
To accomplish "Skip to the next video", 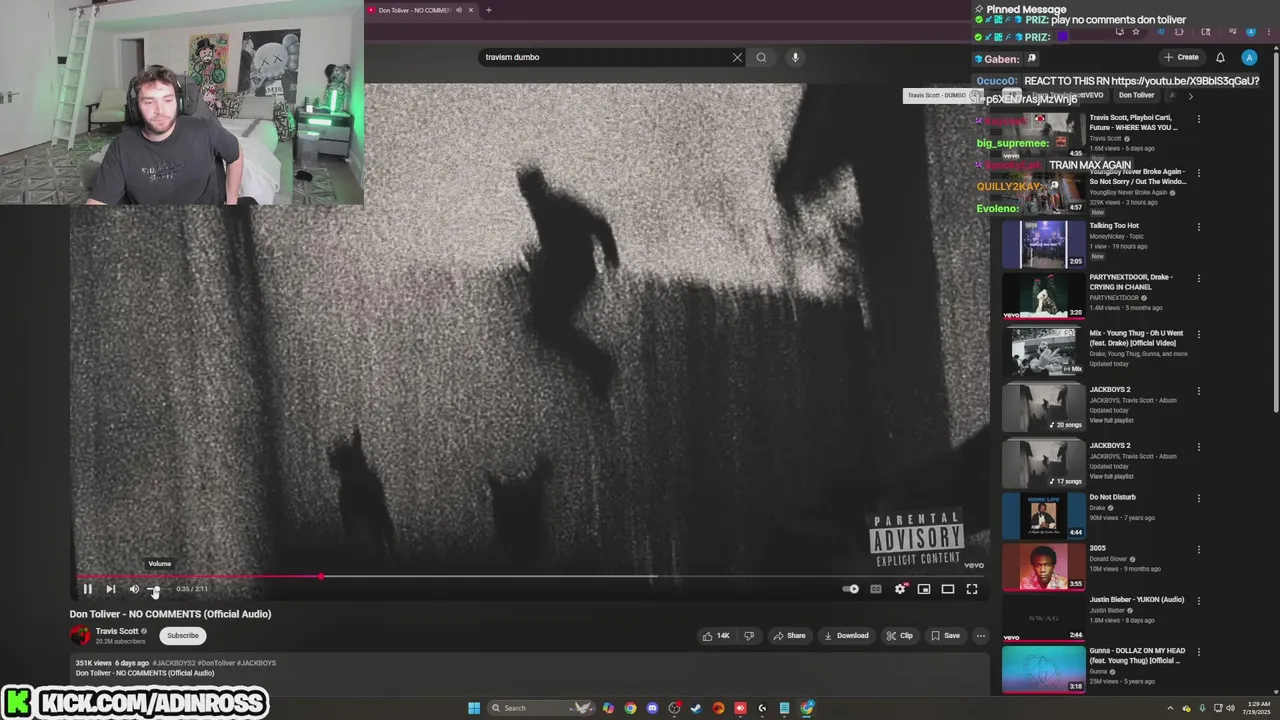I will pyautogui.click(x=111, y=589).
